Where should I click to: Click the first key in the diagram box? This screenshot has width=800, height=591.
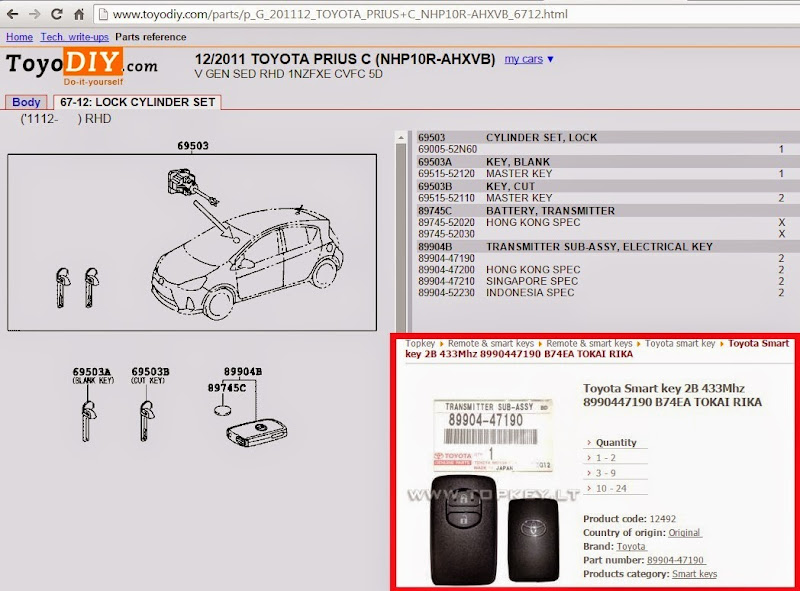click(63, 287)
